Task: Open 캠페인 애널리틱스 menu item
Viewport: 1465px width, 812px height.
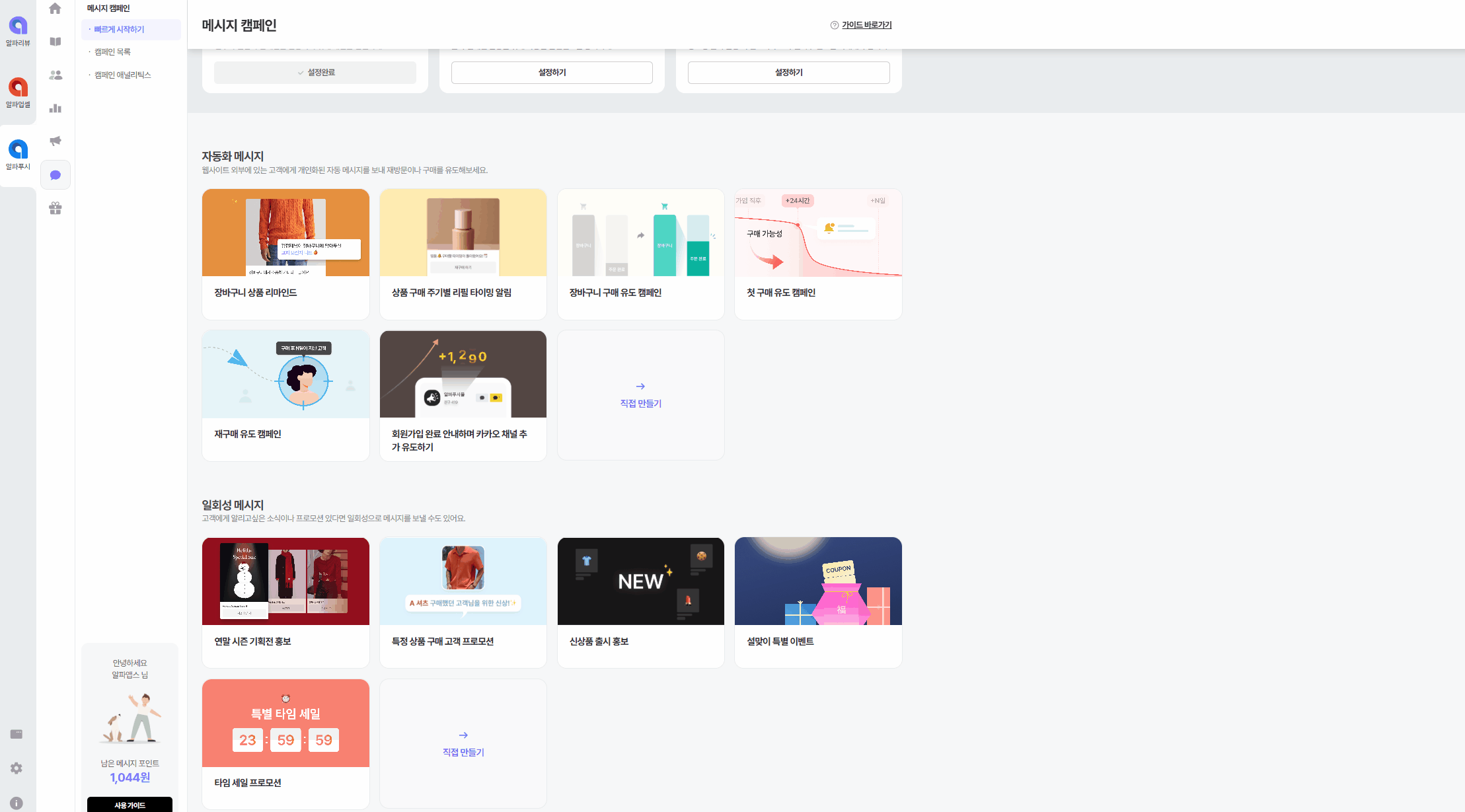Action: [122, 75]
